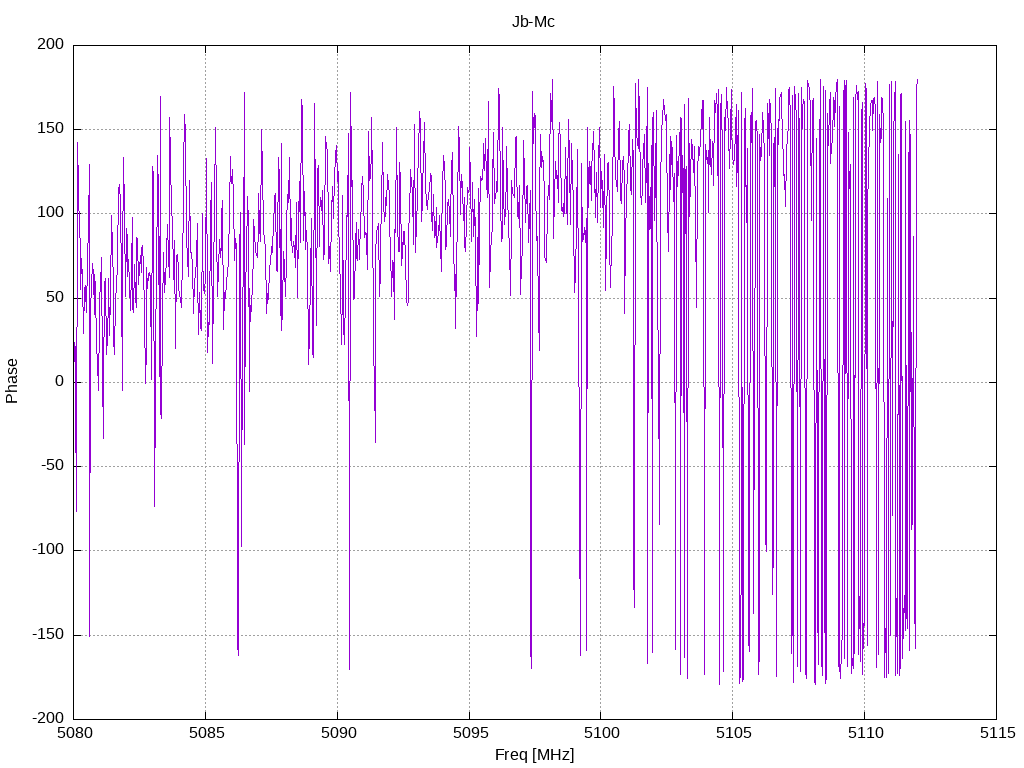Image resolution: width=1024 pixels, height=768 pixels.
Task: Click the 200 y-axis tick label
Action: pos(51,44)
